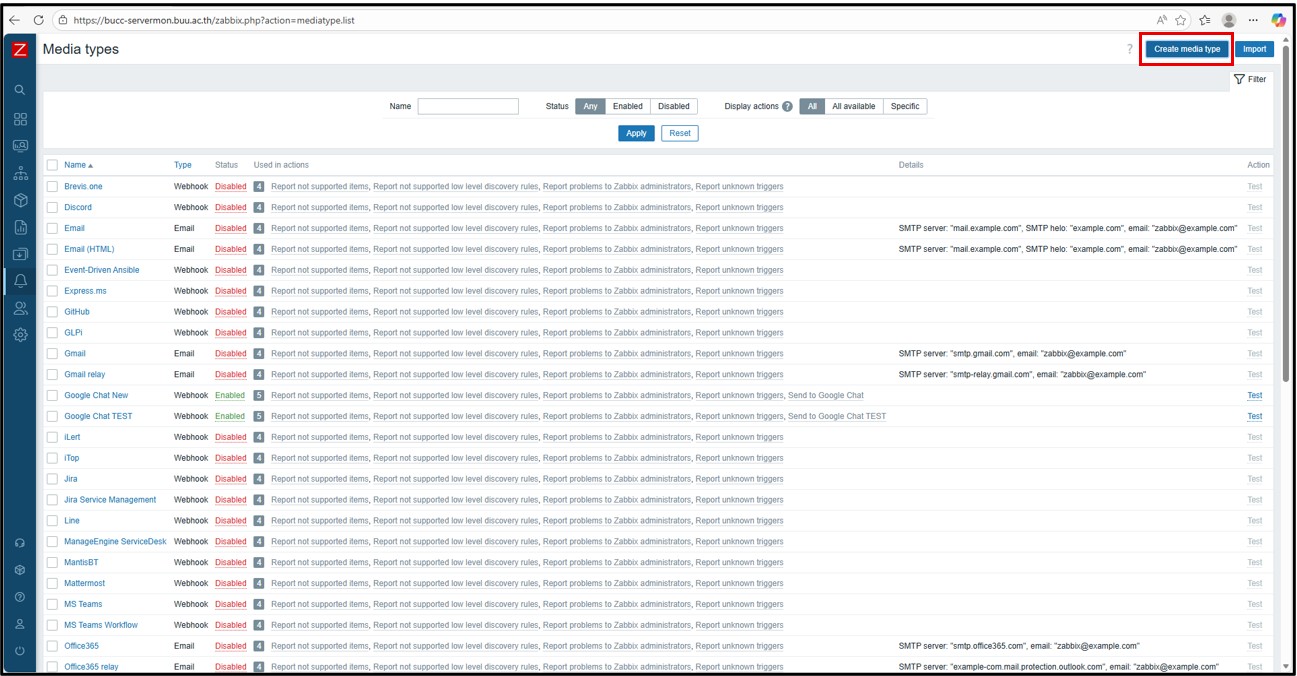Select the Specific display actions option

click(905, 106)
